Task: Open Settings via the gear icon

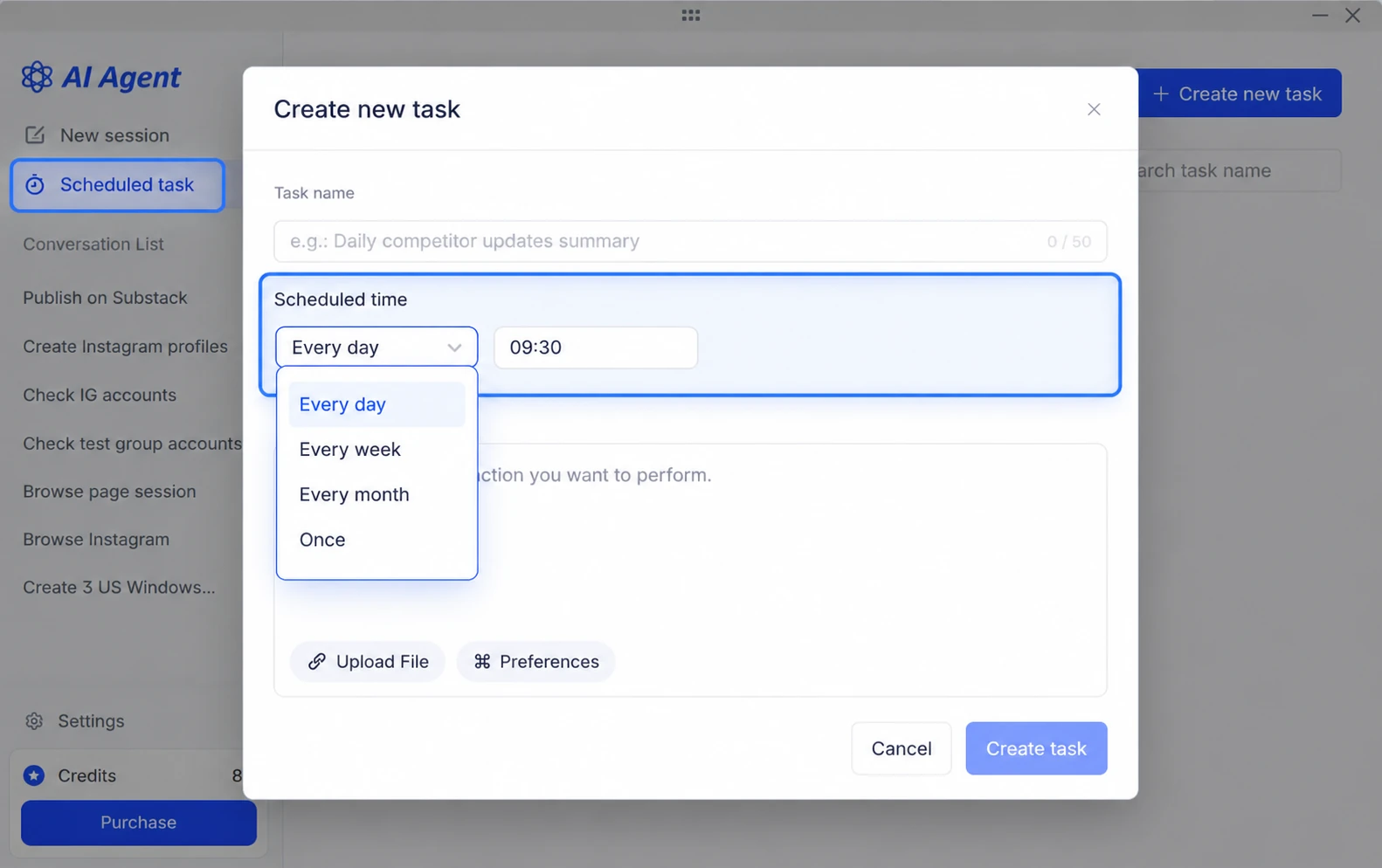Action: pyautogui.click(x=34, y=721)
